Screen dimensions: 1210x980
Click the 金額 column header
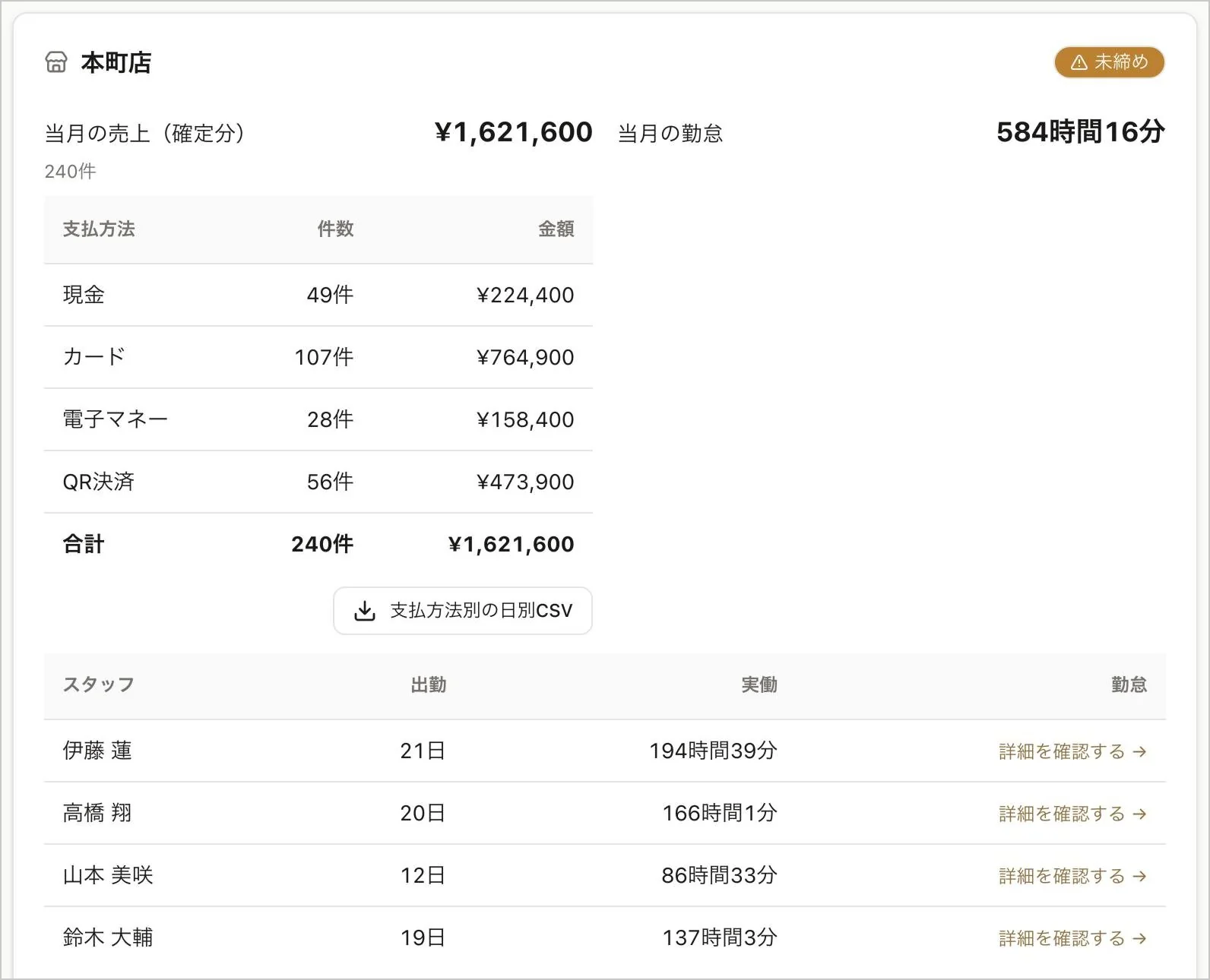556,229
